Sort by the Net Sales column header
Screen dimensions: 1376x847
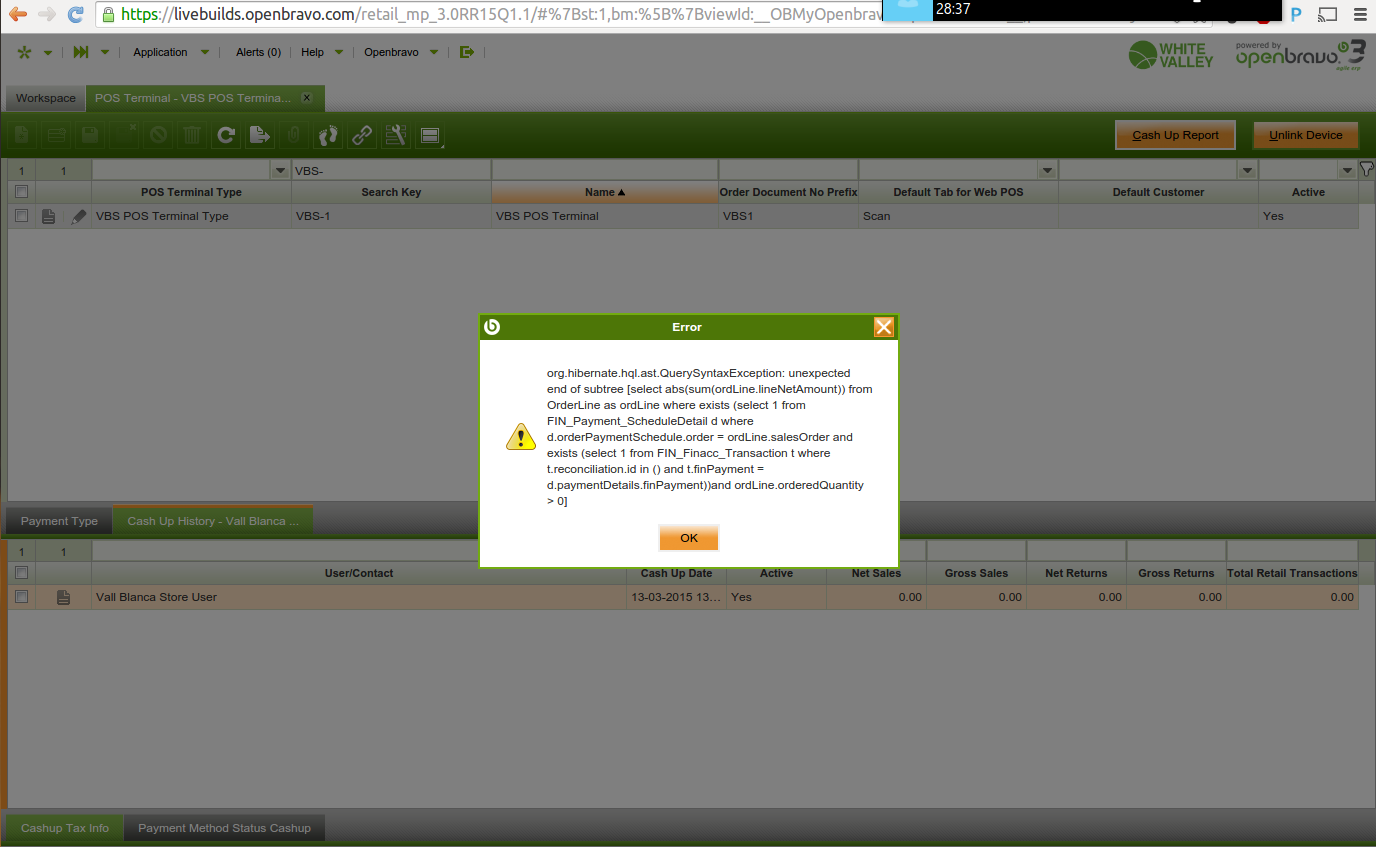click(876, 573)
